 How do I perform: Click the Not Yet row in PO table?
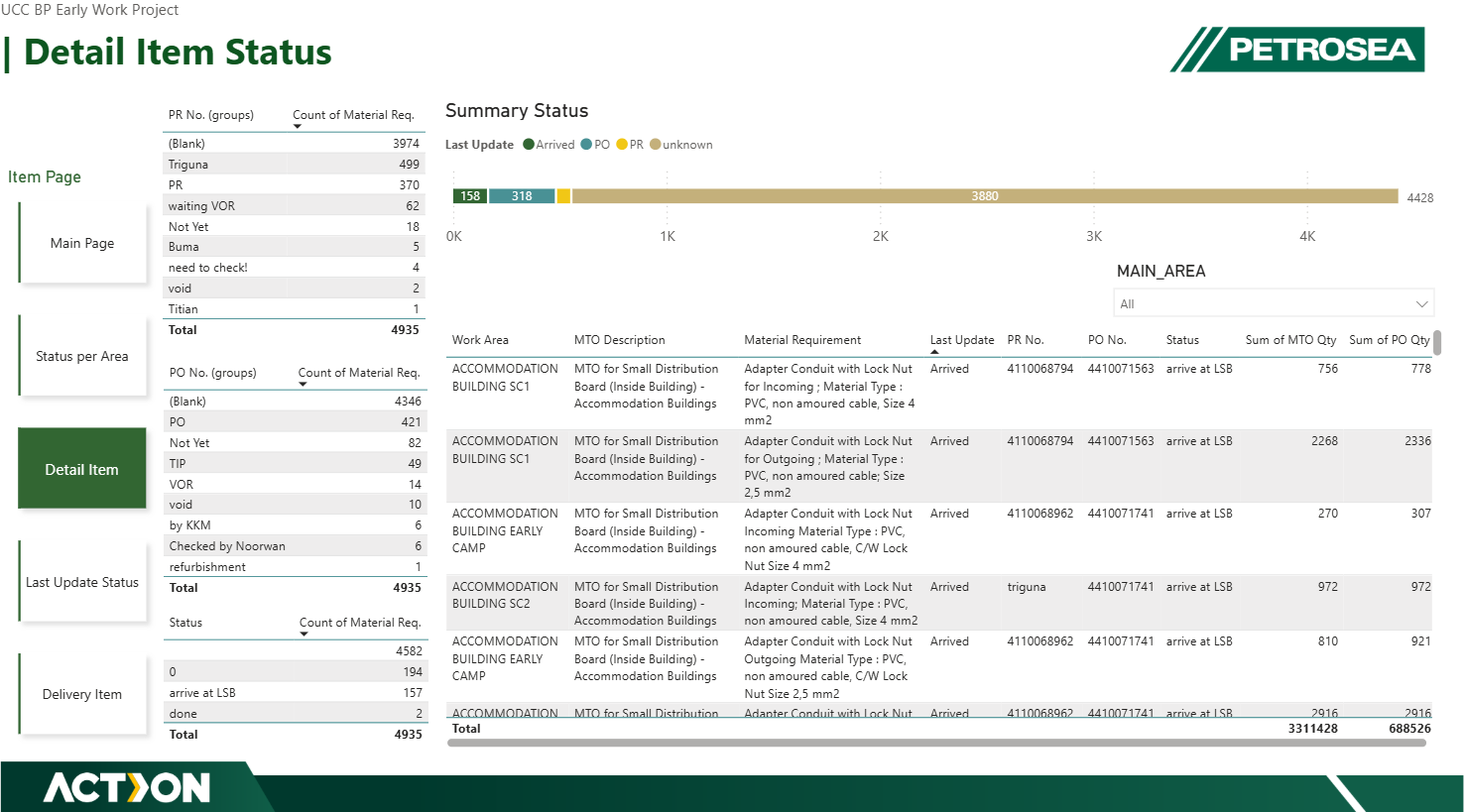296,443
